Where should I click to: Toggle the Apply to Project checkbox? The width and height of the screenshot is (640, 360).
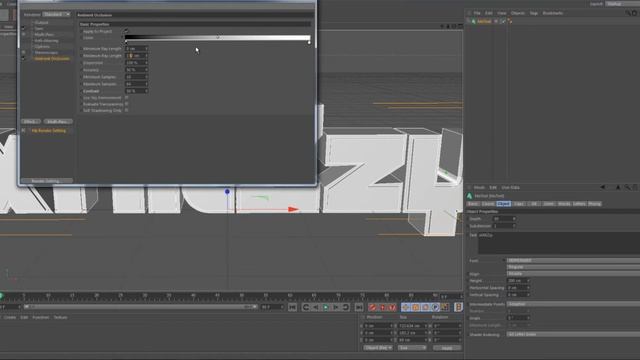(x=126, y=31)
